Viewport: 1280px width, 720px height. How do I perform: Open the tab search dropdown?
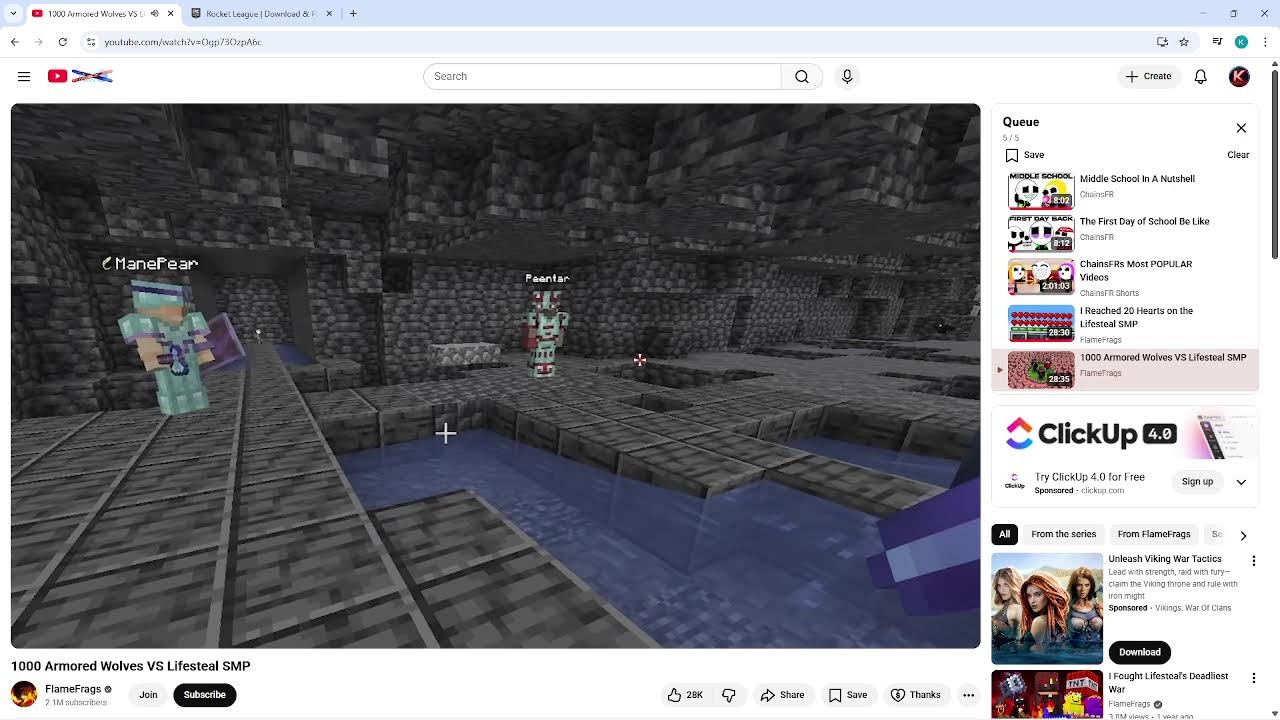coord(12,14)
